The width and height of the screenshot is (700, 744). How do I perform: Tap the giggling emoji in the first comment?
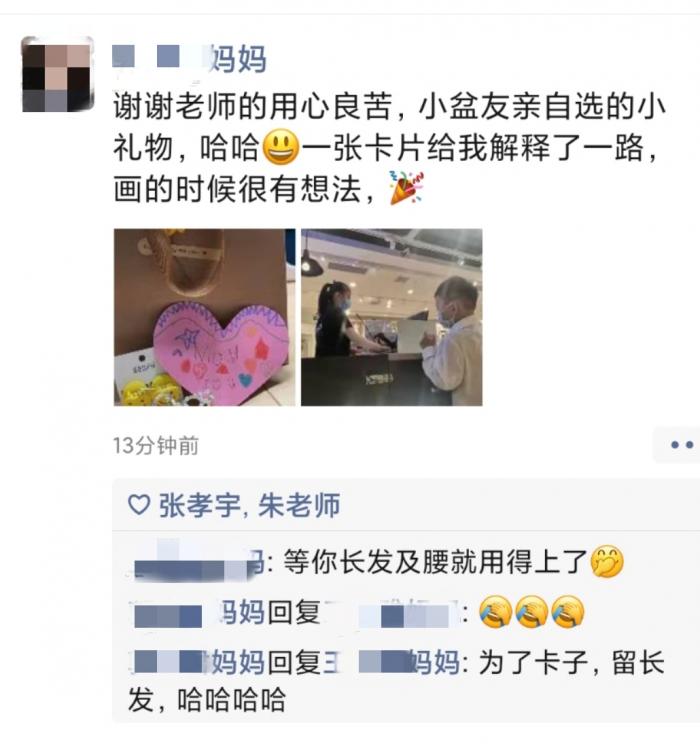click(x=607, y=561)
